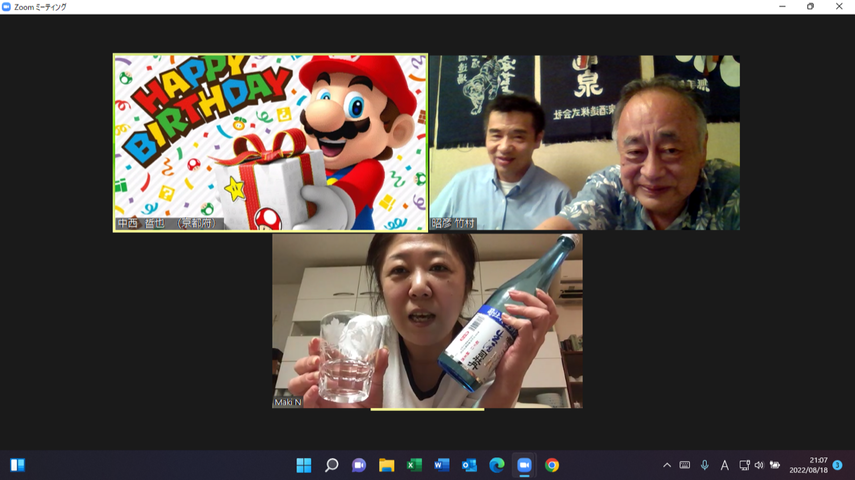Select the Happy Birthday Mario video tile
The height and width of the screenshot is (480, 855).
pos(270,143)
